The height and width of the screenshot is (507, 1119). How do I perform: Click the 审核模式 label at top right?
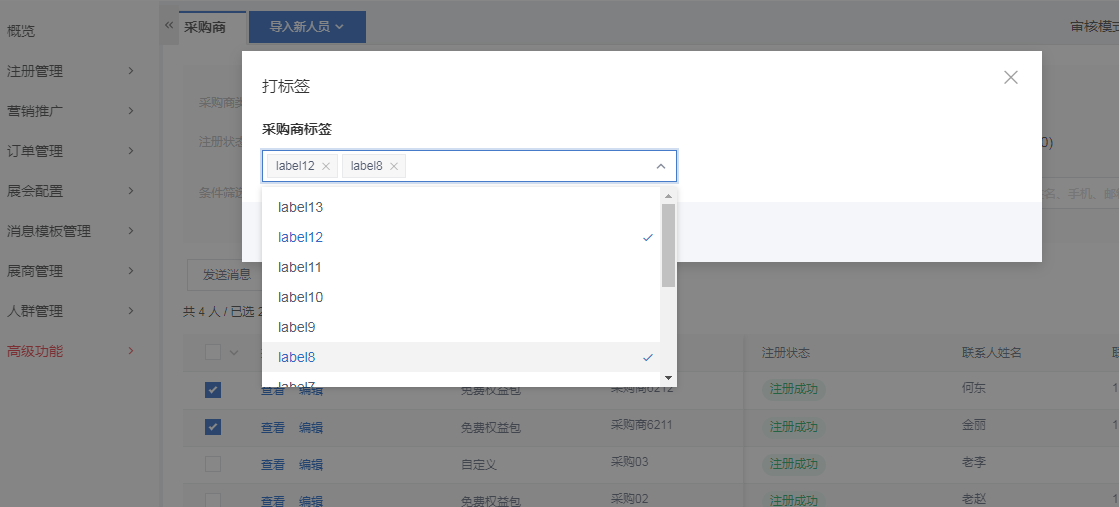(x=1095, y=26)
